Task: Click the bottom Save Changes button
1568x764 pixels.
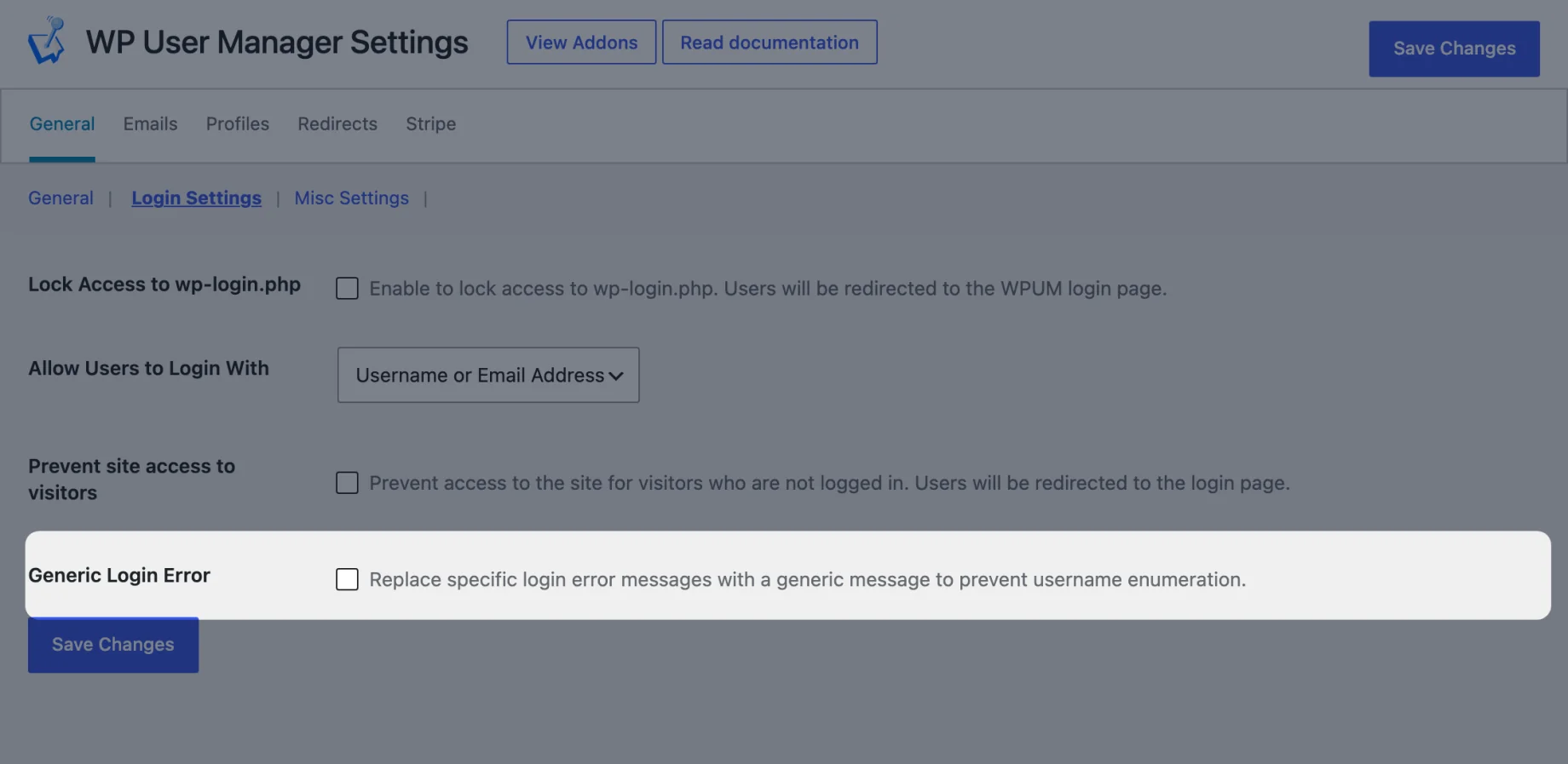Action: click(113, 645)
